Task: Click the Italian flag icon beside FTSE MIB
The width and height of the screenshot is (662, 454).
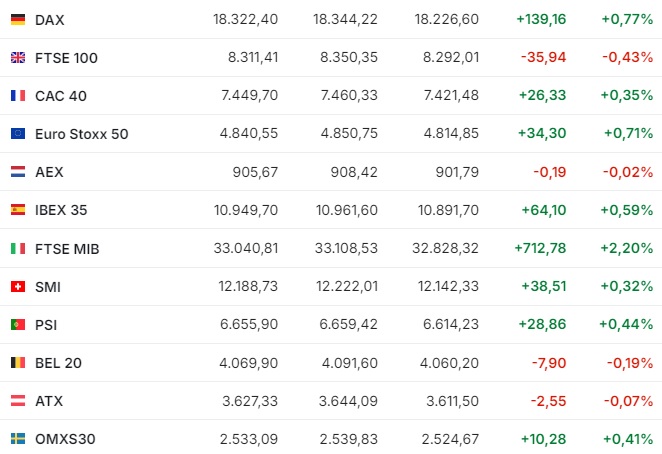Action: (18, 248)
